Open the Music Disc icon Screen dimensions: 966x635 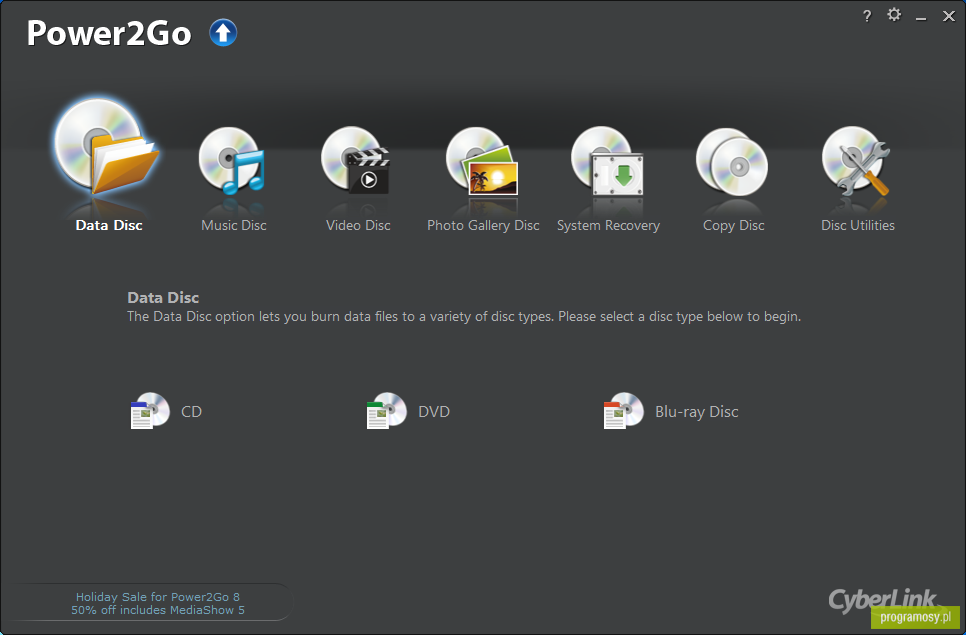coord(232,160)
